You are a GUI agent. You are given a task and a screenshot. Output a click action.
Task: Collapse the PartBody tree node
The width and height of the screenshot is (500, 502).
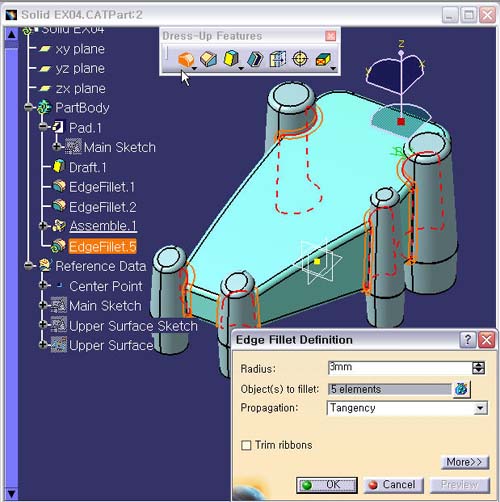coord(29,107)
